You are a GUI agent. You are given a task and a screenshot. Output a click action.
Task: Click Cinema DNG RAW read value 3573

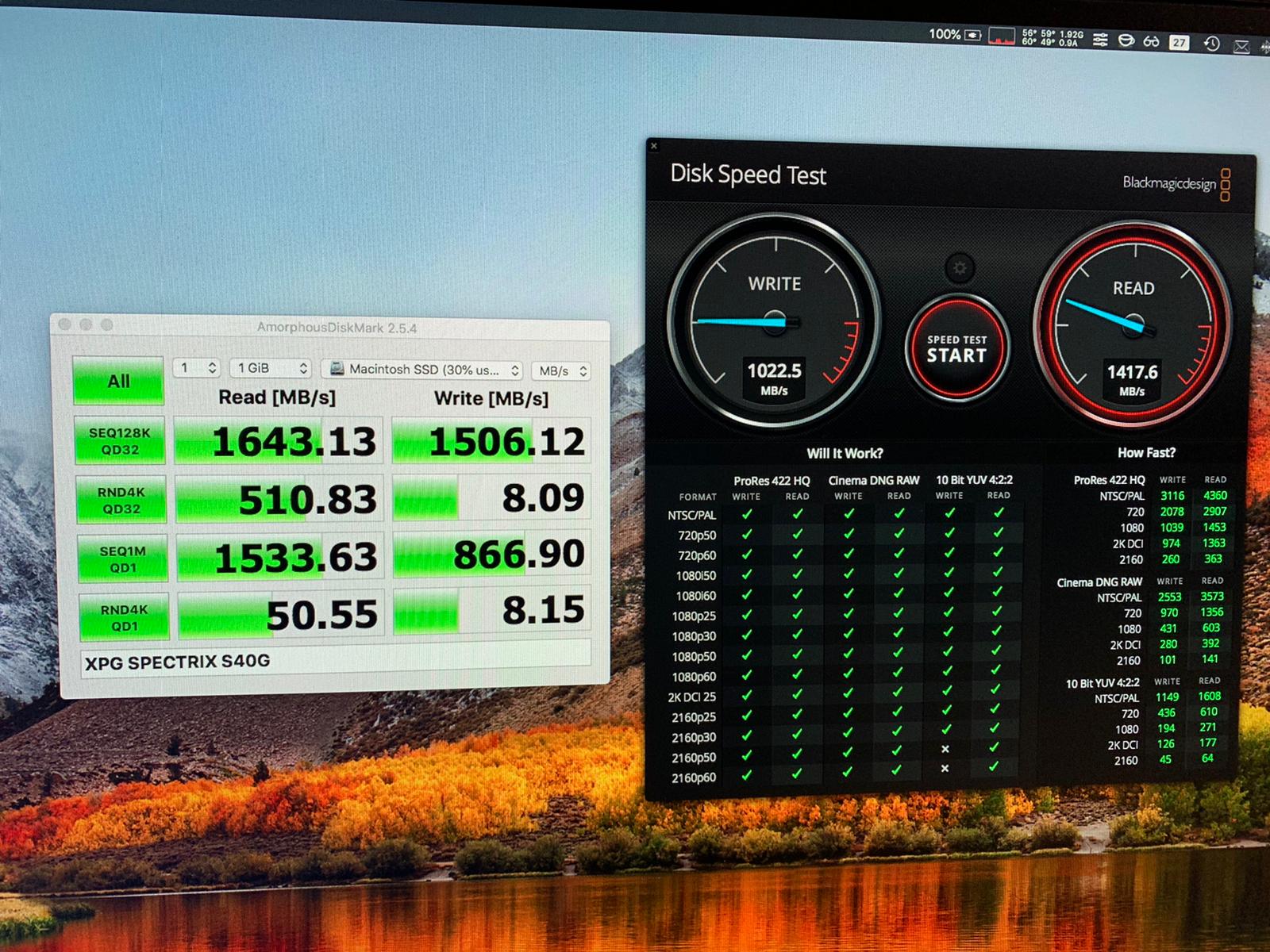1211,597
